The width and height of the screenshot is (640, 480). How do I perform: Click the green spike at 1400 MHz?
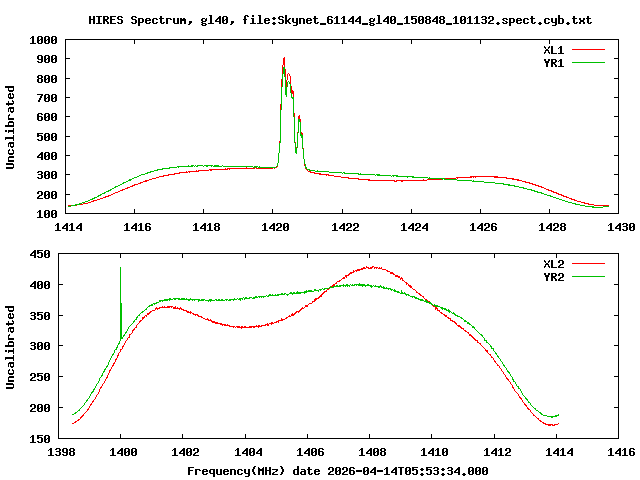[120, 302]
